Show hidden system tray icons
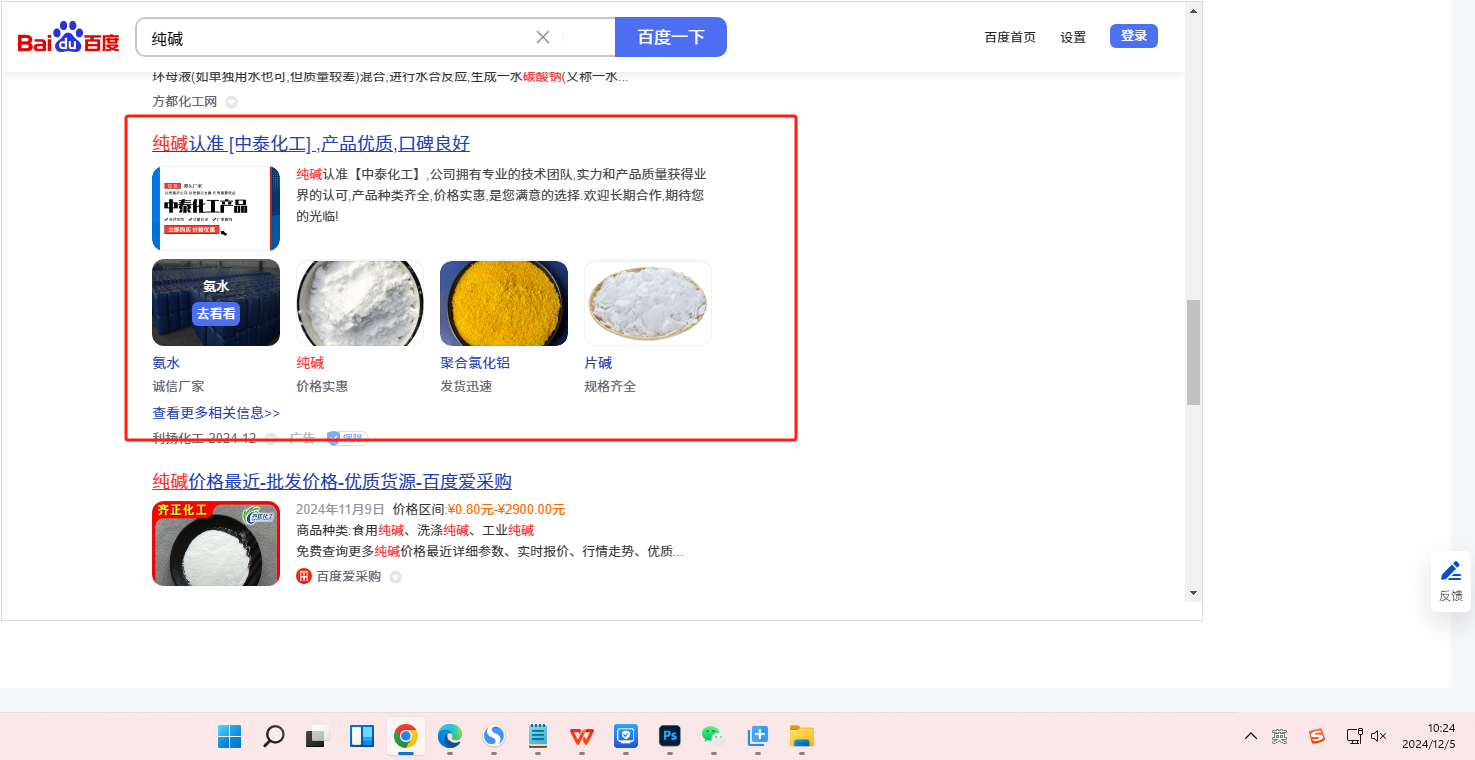This screenshot has width=1475, height=760. 1251,737
